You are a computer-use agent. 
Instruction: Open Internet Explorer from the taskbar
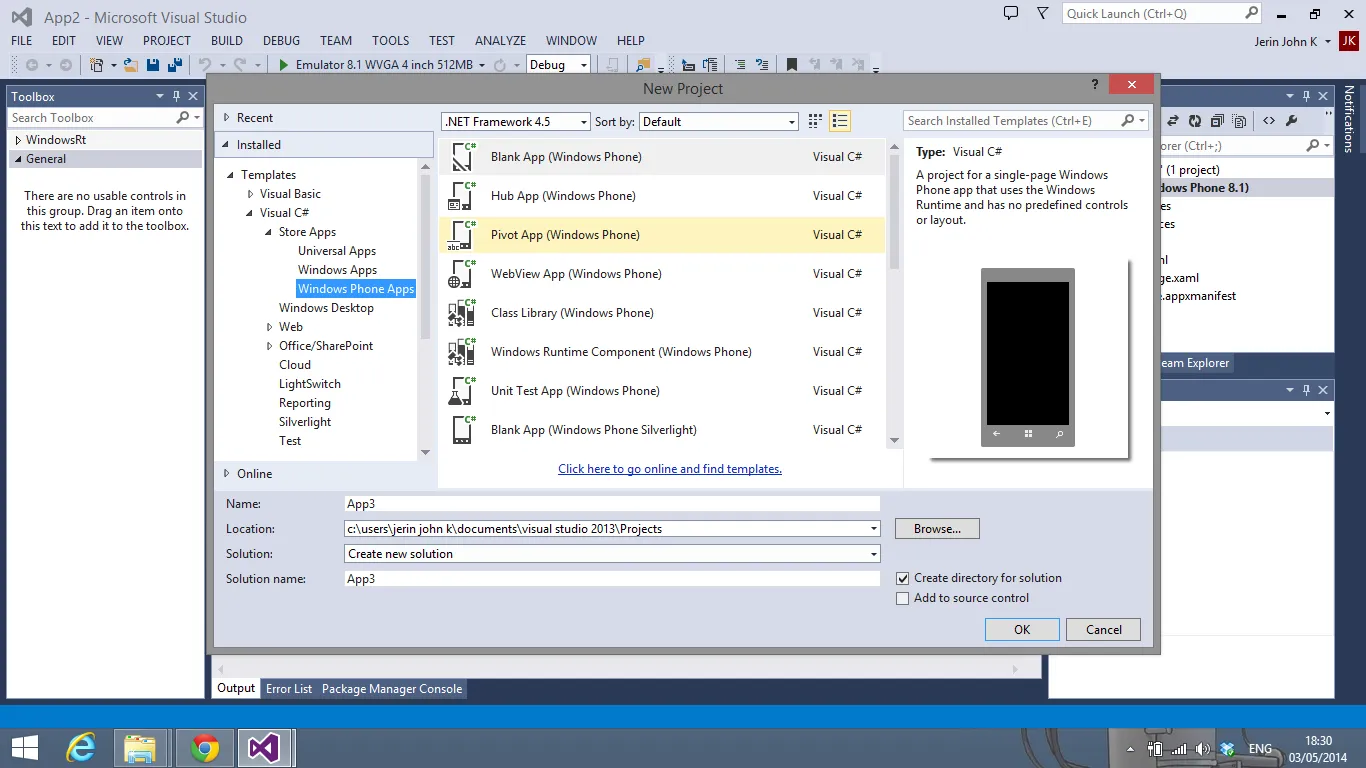(81, 748)
